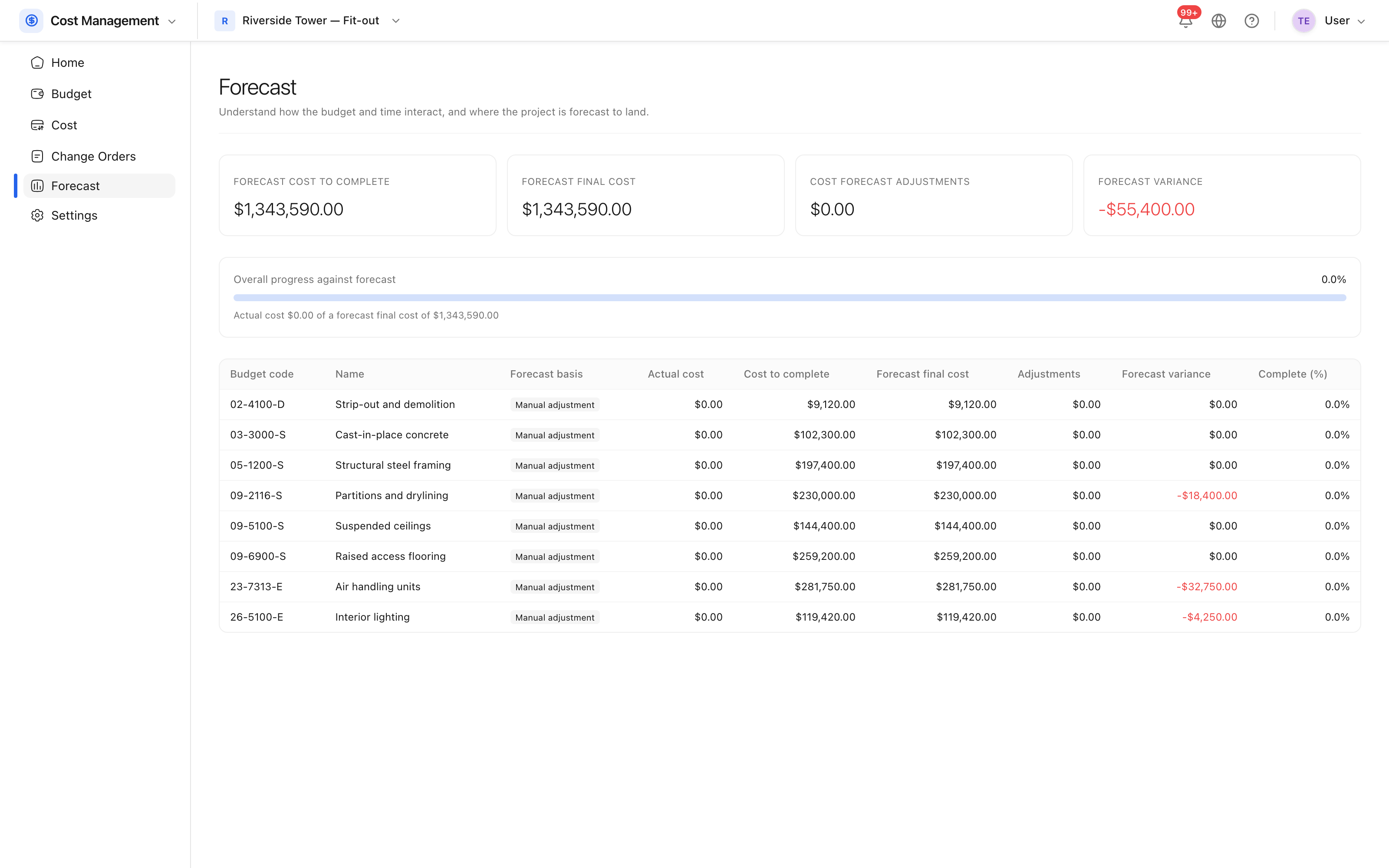Open the Settings menu item
Image resolution: width=1389 pixels, height=868 pixels.
tap(99, 215)
